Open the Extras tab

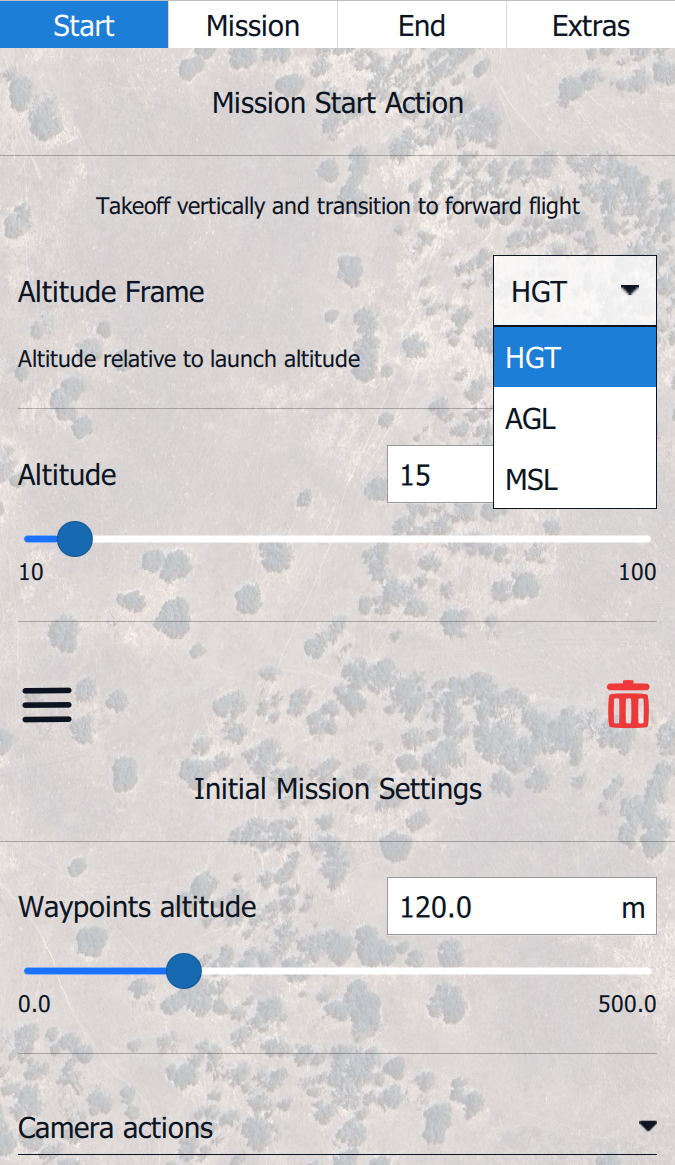click(x=591, y=25)
